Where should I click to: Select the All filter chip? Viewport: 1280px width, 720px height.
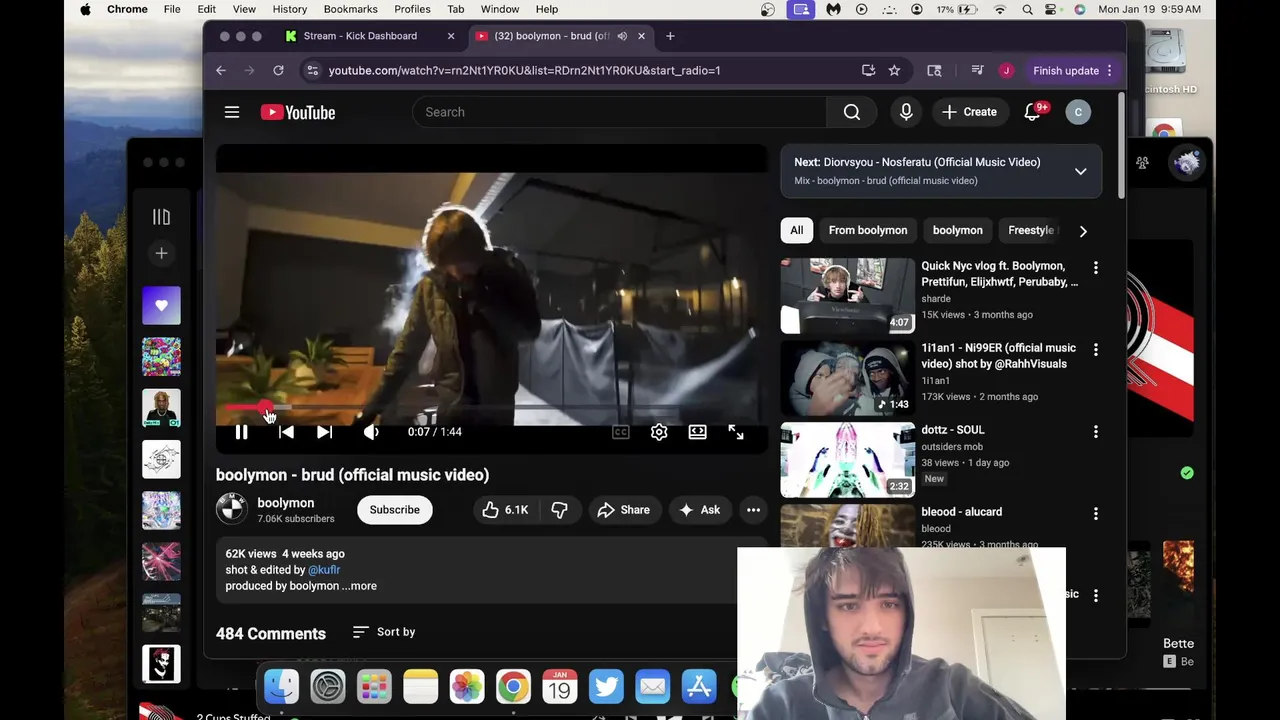coord(797,230)
